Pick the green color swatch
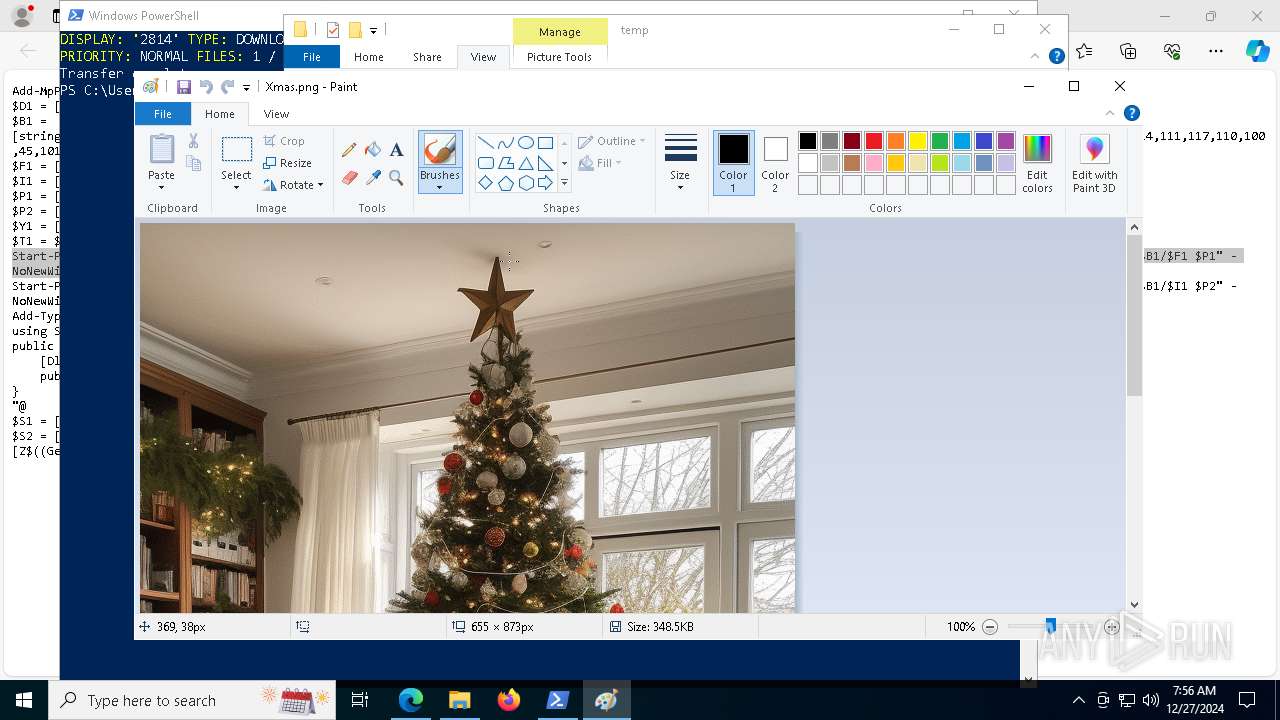Image resolution: width=1280 pixels, height=720 pixels. [940, 141]
